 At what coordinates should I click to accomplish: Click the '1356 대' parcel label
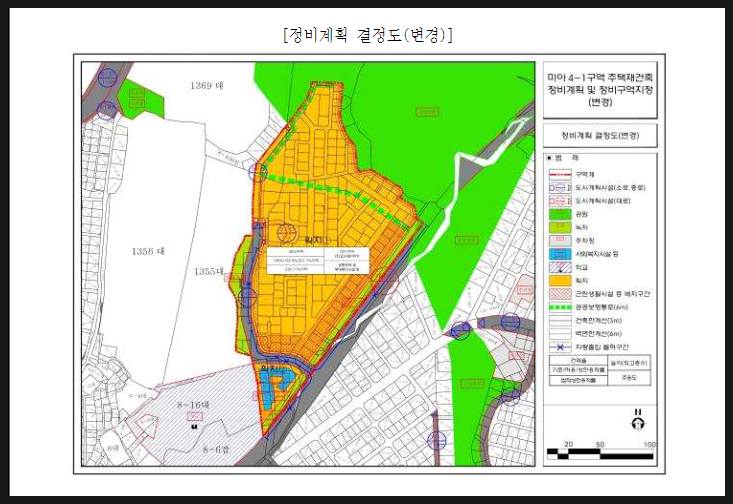[x=148, y=251]
